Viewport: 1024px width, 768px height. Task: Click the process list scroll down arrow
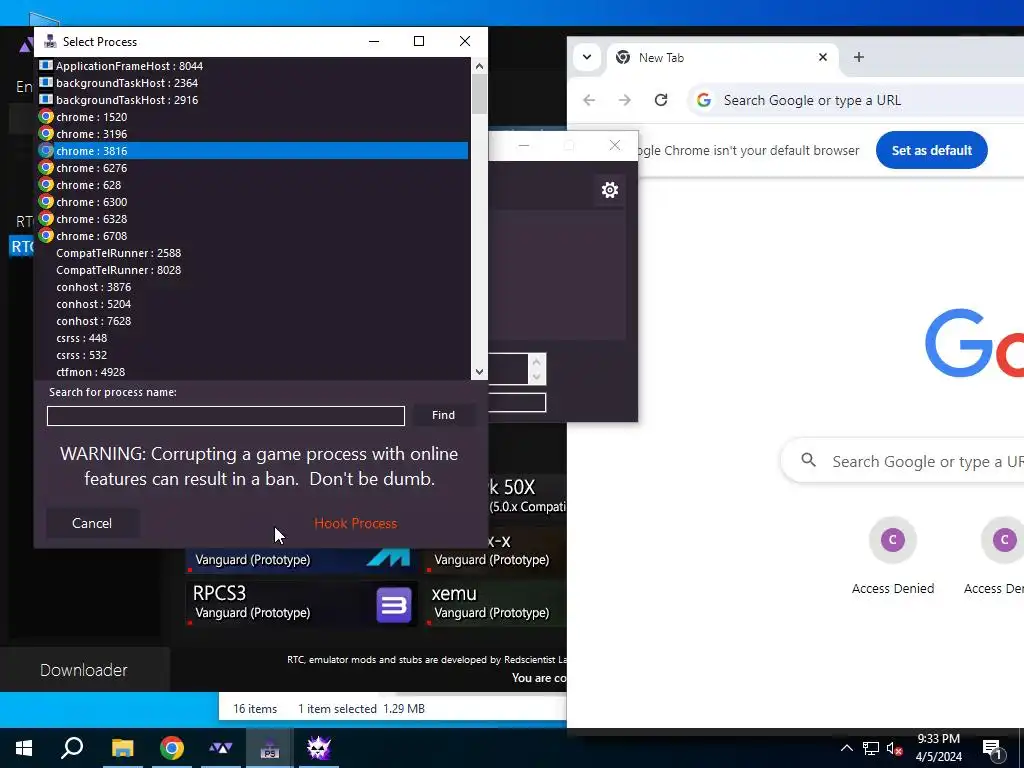tap(479, 372)
